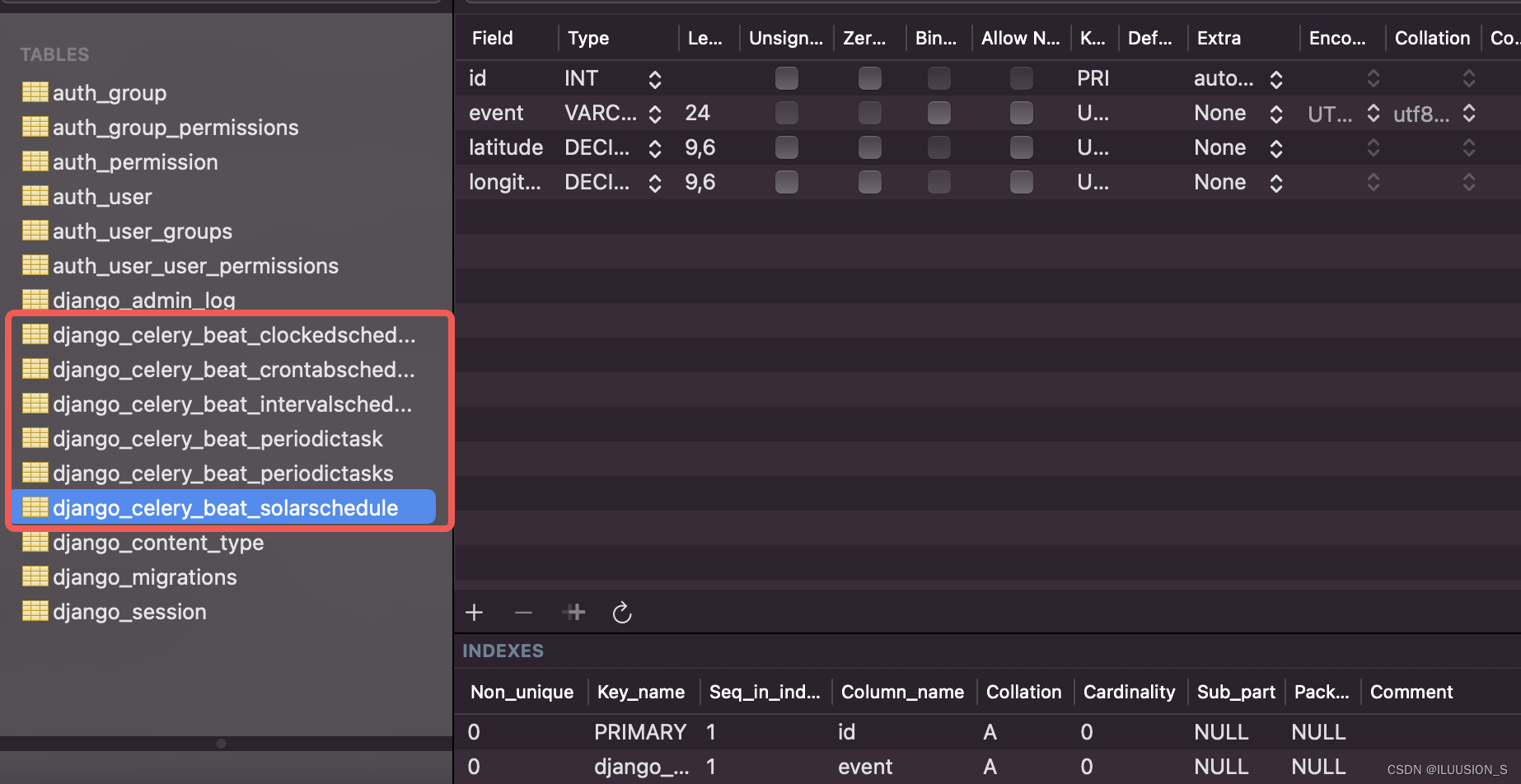1521x784 pixels.
Task: Click the remove field minus icon
Action: [523, 613]
